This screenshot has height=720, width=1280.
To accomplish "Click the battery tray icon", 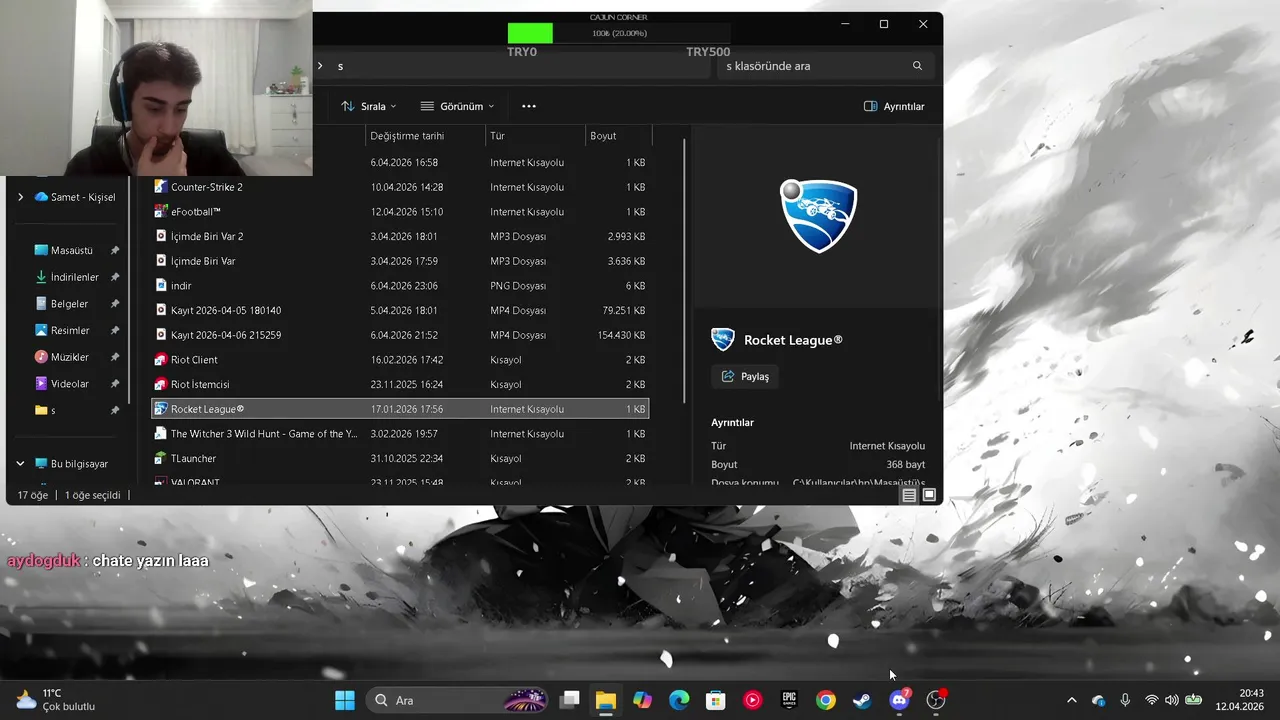I will 1193,700.
